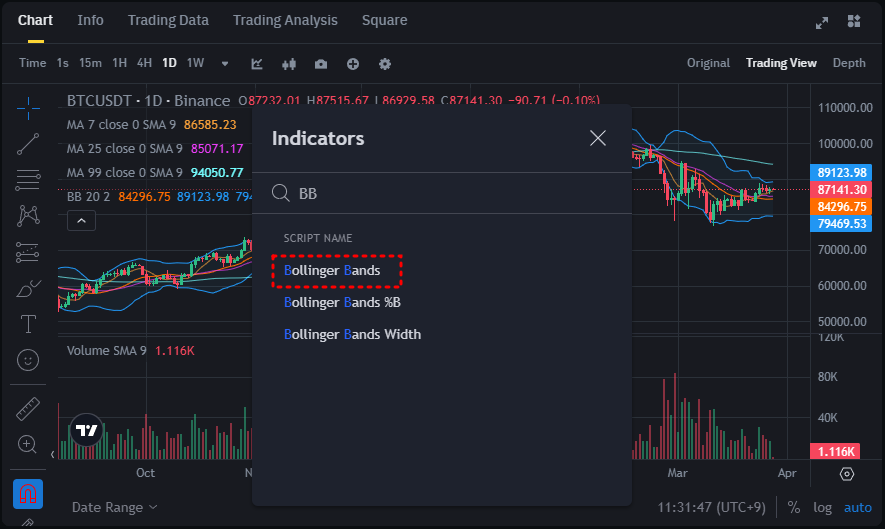Select the ruler measure tool
885x529 pixels.
click(28, 409)
